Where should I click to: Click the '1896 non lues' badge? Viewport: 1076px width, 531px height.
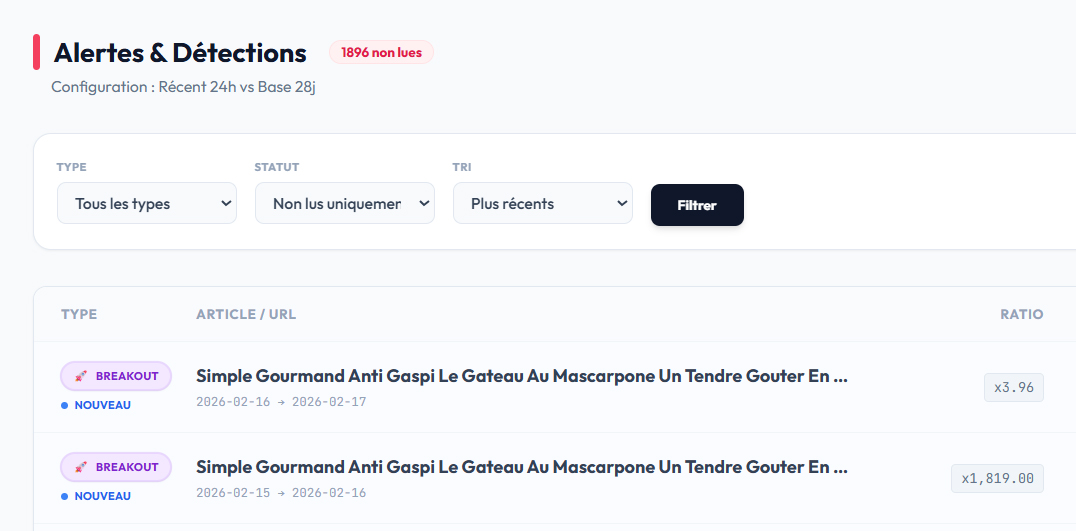pos(381,52)
